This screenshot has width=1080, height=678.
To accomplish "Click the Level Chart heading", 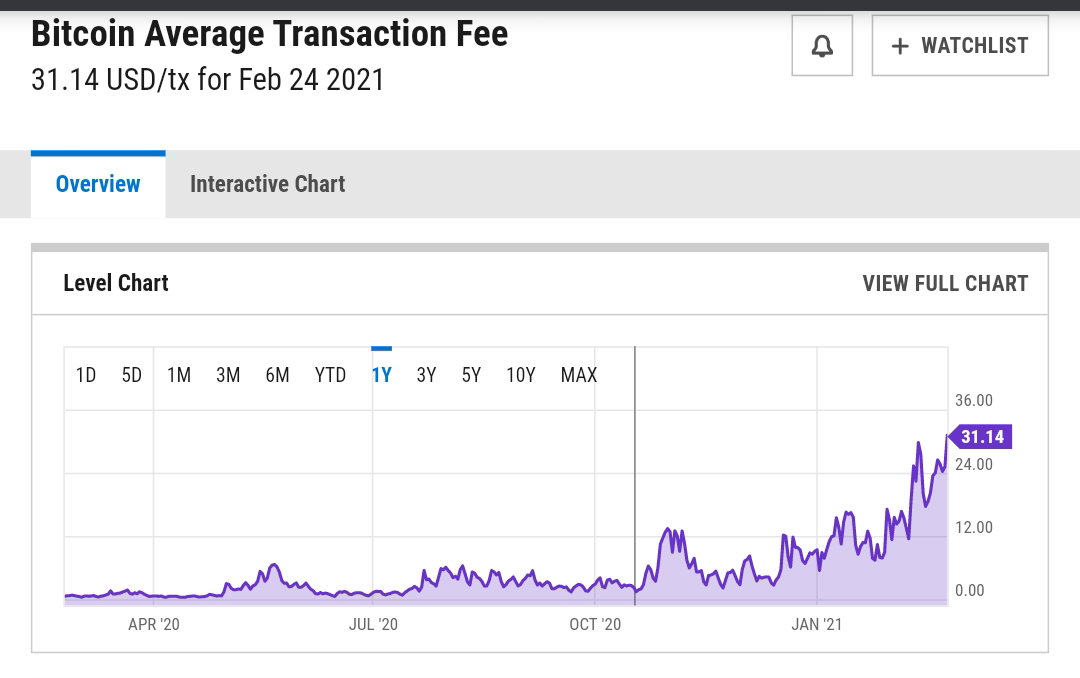I will pos(116,282).
